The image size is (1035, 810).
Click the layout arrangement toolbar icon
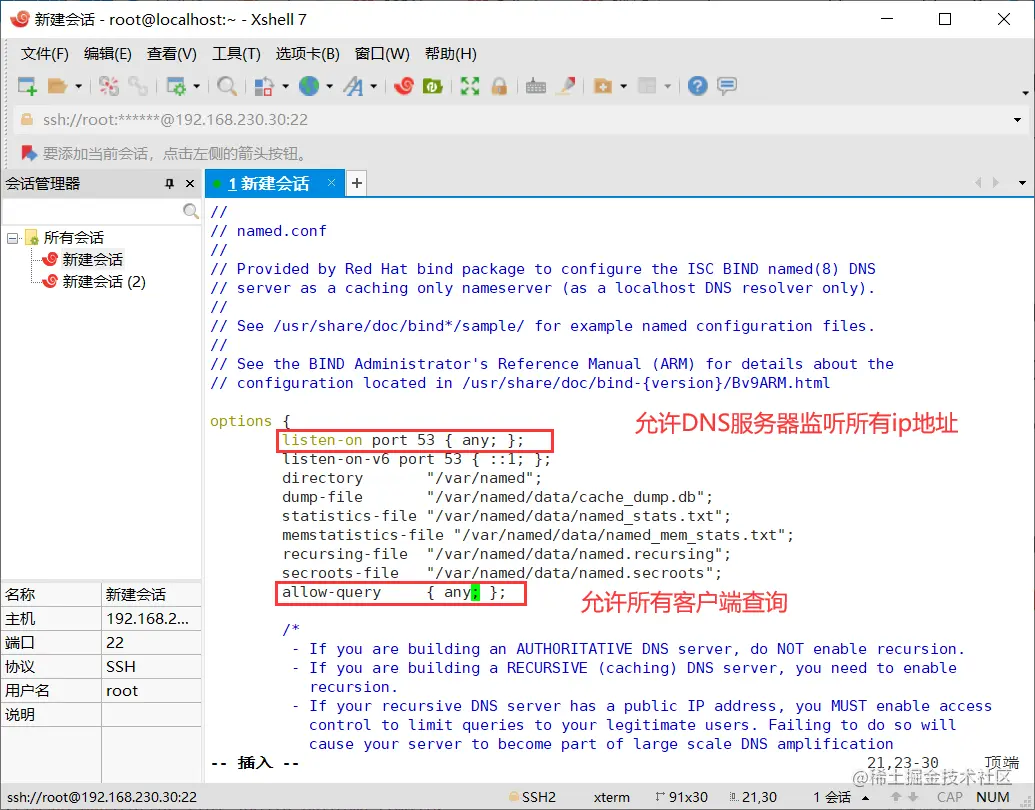(648, 86)
